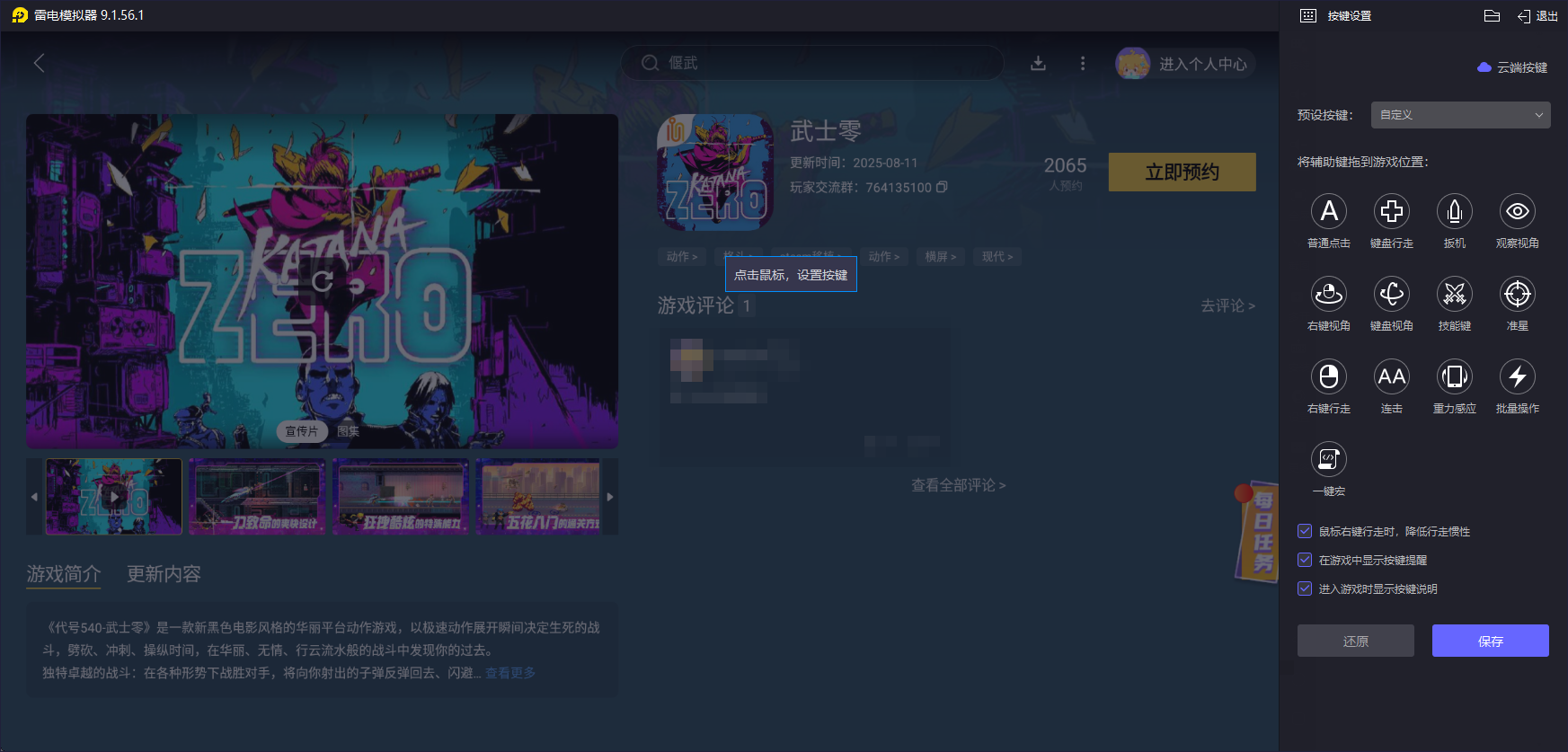This screenshot has height=752, width=1568.
Task: Copy the player group number 764135100
Action: [942, 188]
